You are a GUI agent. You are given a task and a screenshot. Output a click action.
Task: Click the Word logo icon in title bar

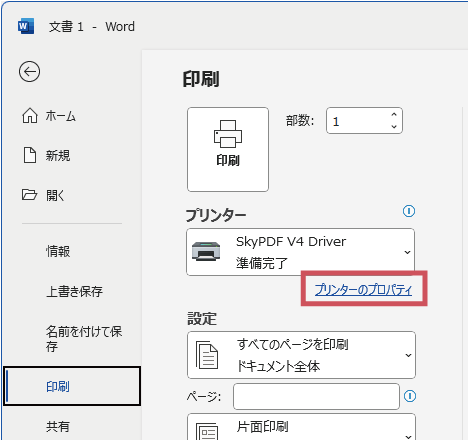(26, 26)
